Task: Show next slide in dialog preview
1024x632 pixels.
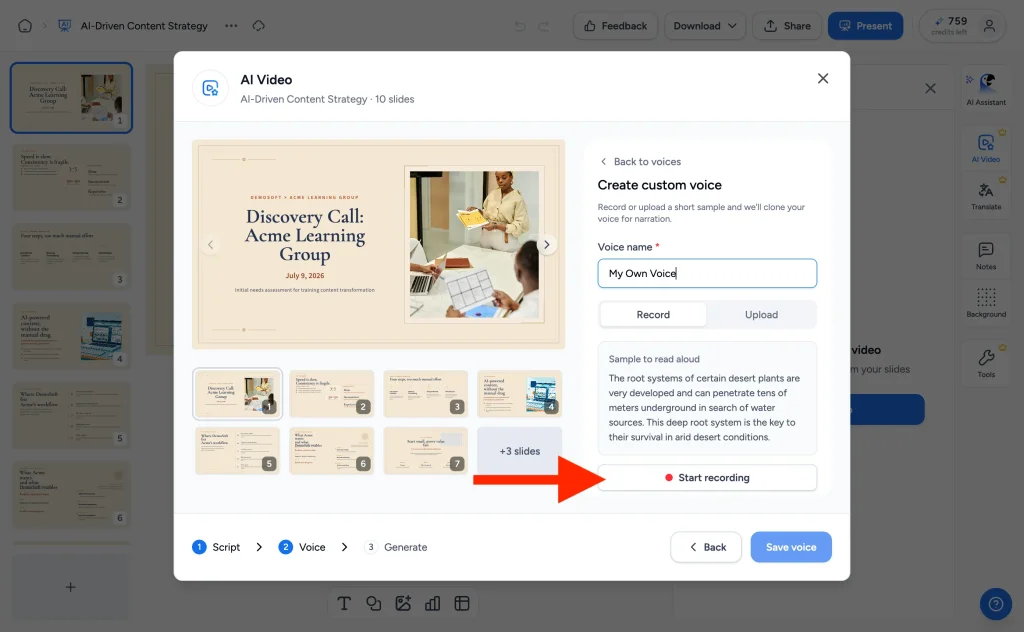Action: 547,245
